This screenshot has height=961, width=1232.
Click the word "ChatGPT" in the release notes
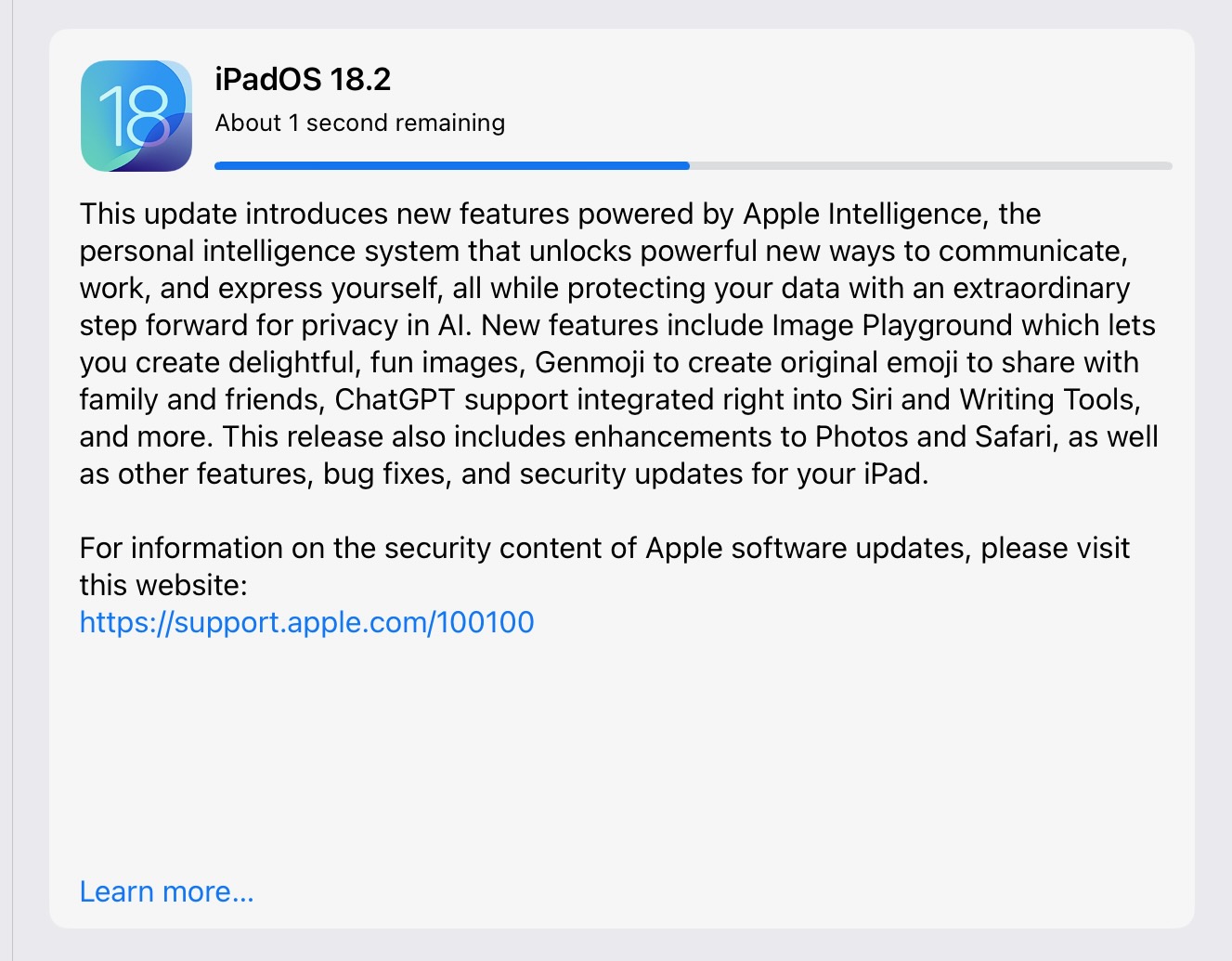(395, 400)
